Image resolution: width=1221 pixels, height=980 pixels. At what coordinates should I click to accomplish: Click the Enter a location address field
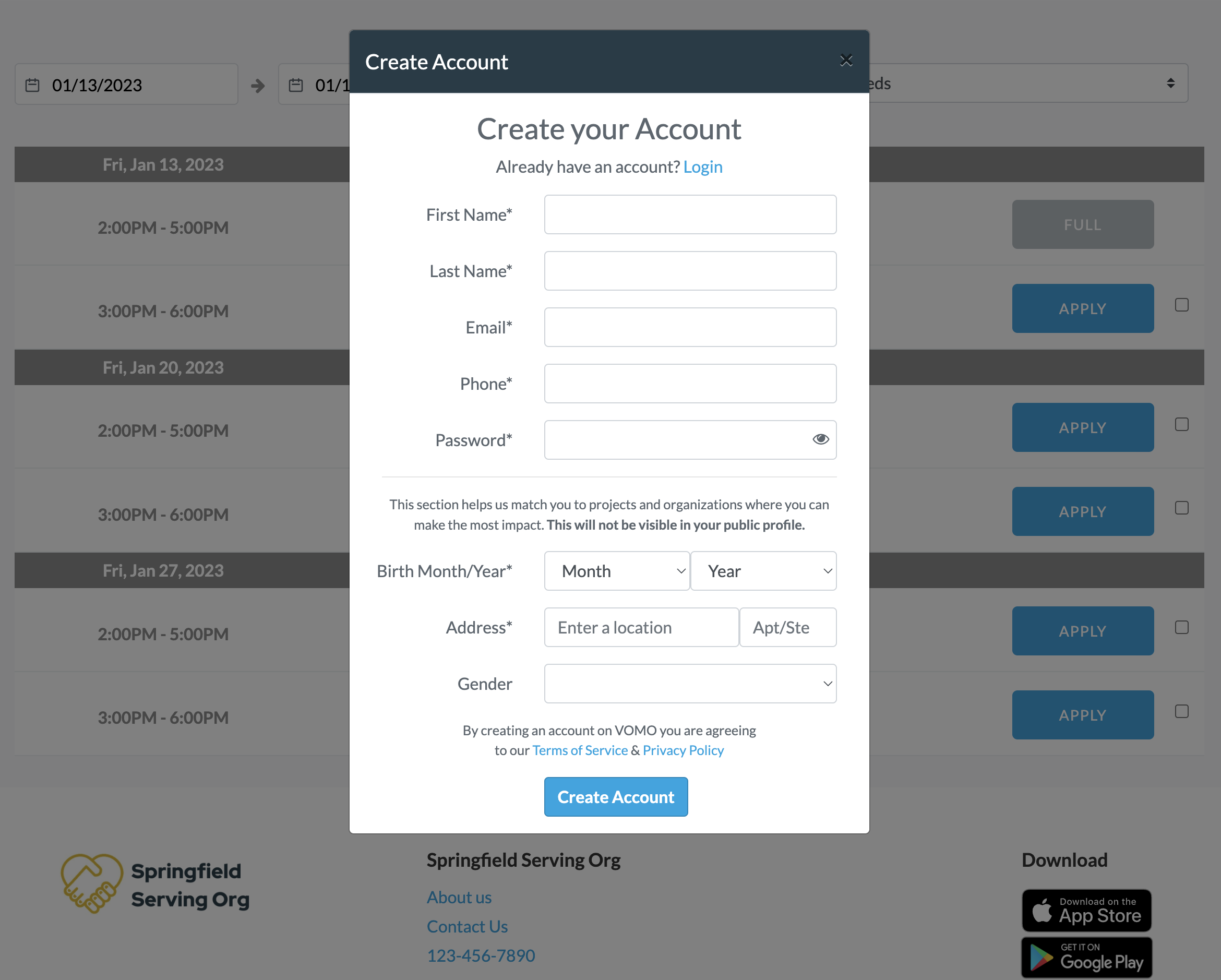(642, 627)
